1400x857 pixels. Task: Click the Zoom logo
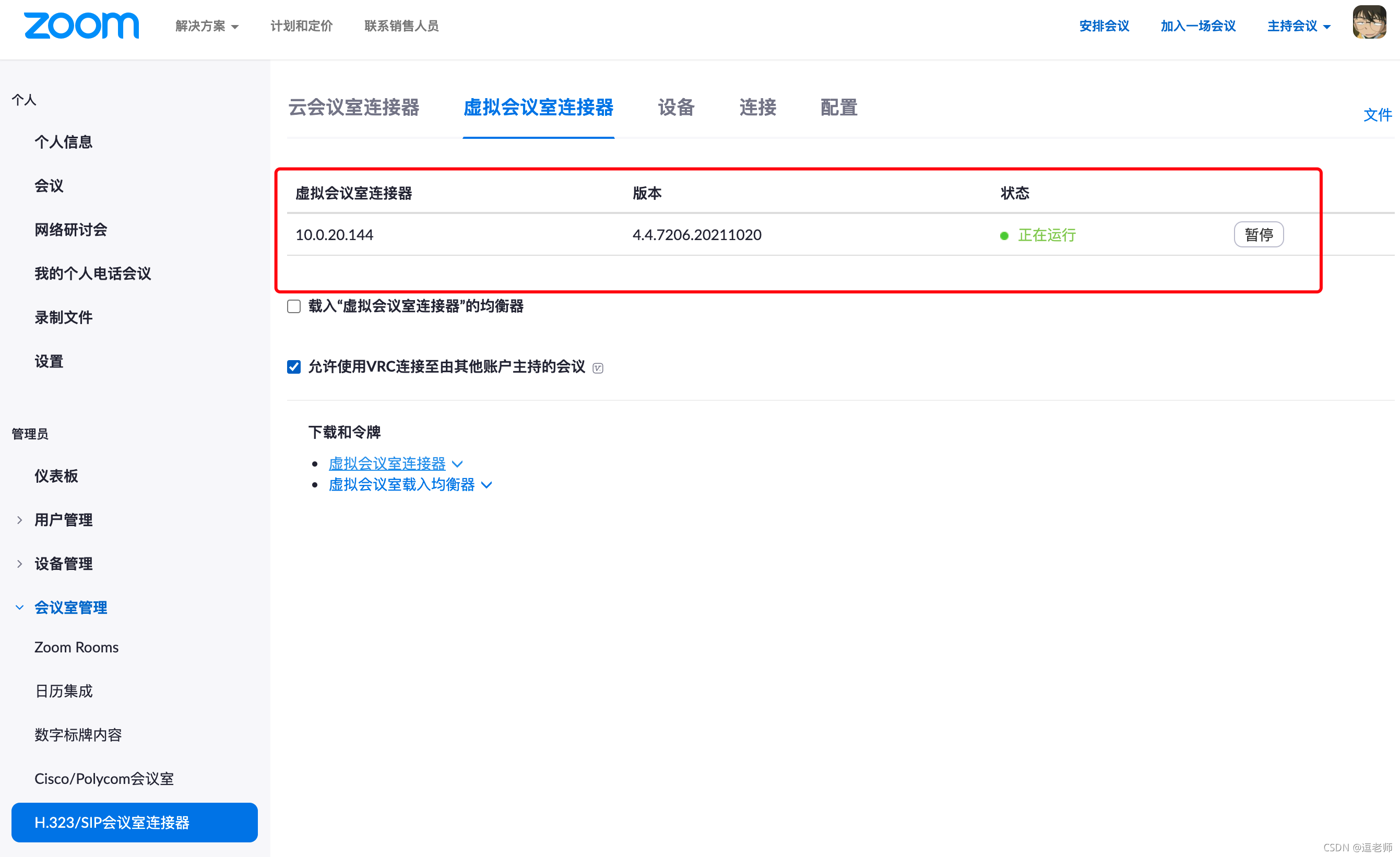(x=81, y=26)
